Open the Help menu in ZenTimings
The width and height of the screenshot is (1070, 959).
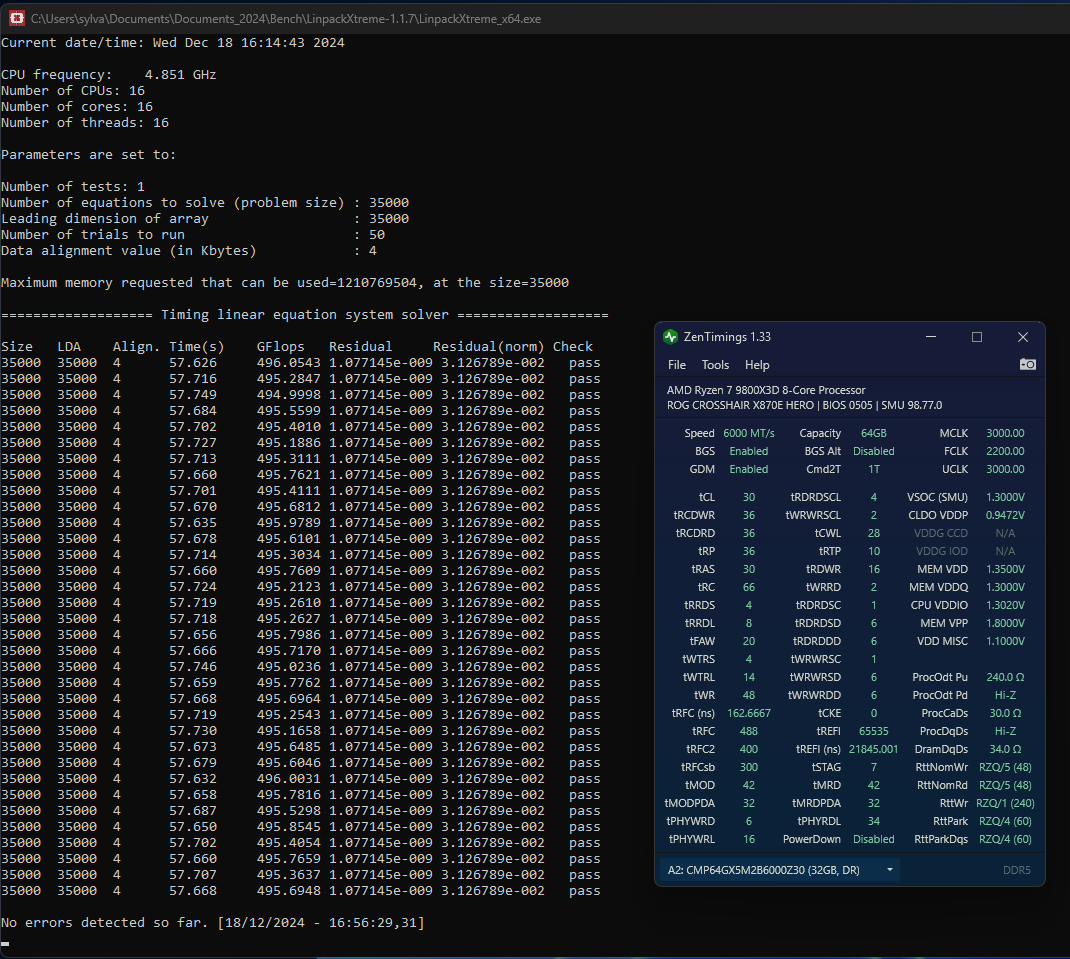click(x=757, y=365)
